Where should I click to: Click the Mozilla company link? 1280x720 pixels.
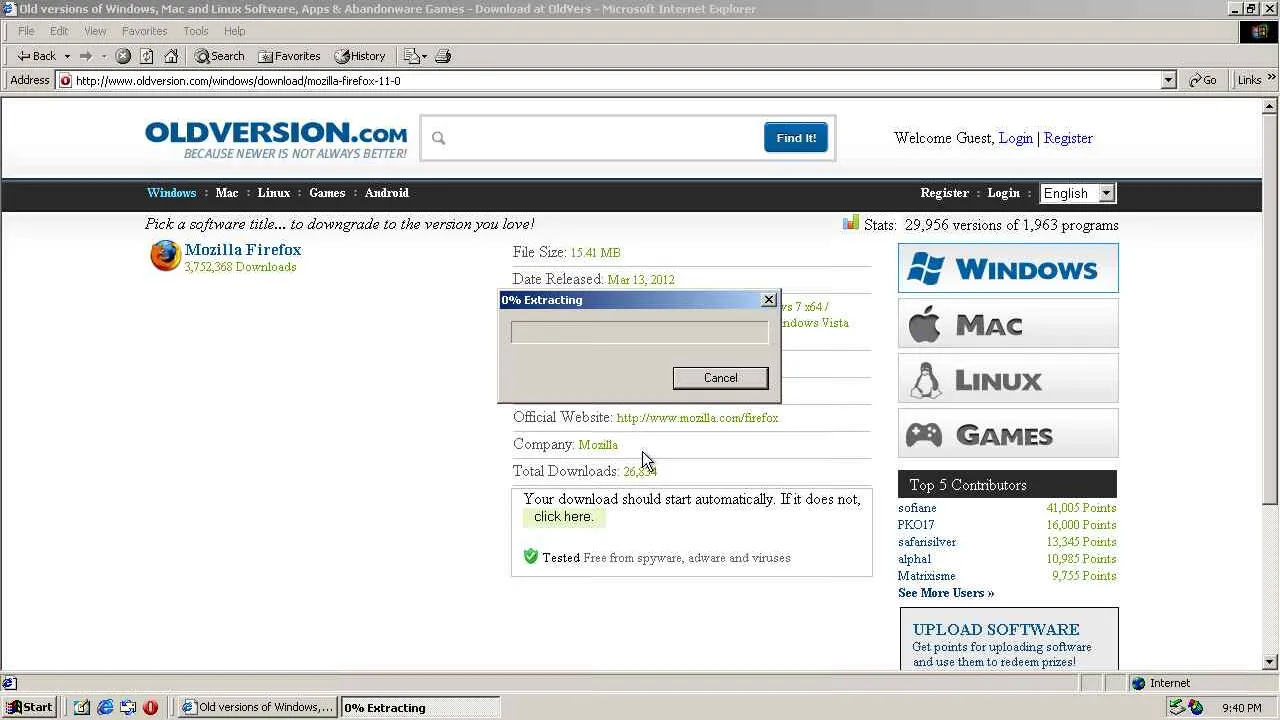click(x=598, y=445)
